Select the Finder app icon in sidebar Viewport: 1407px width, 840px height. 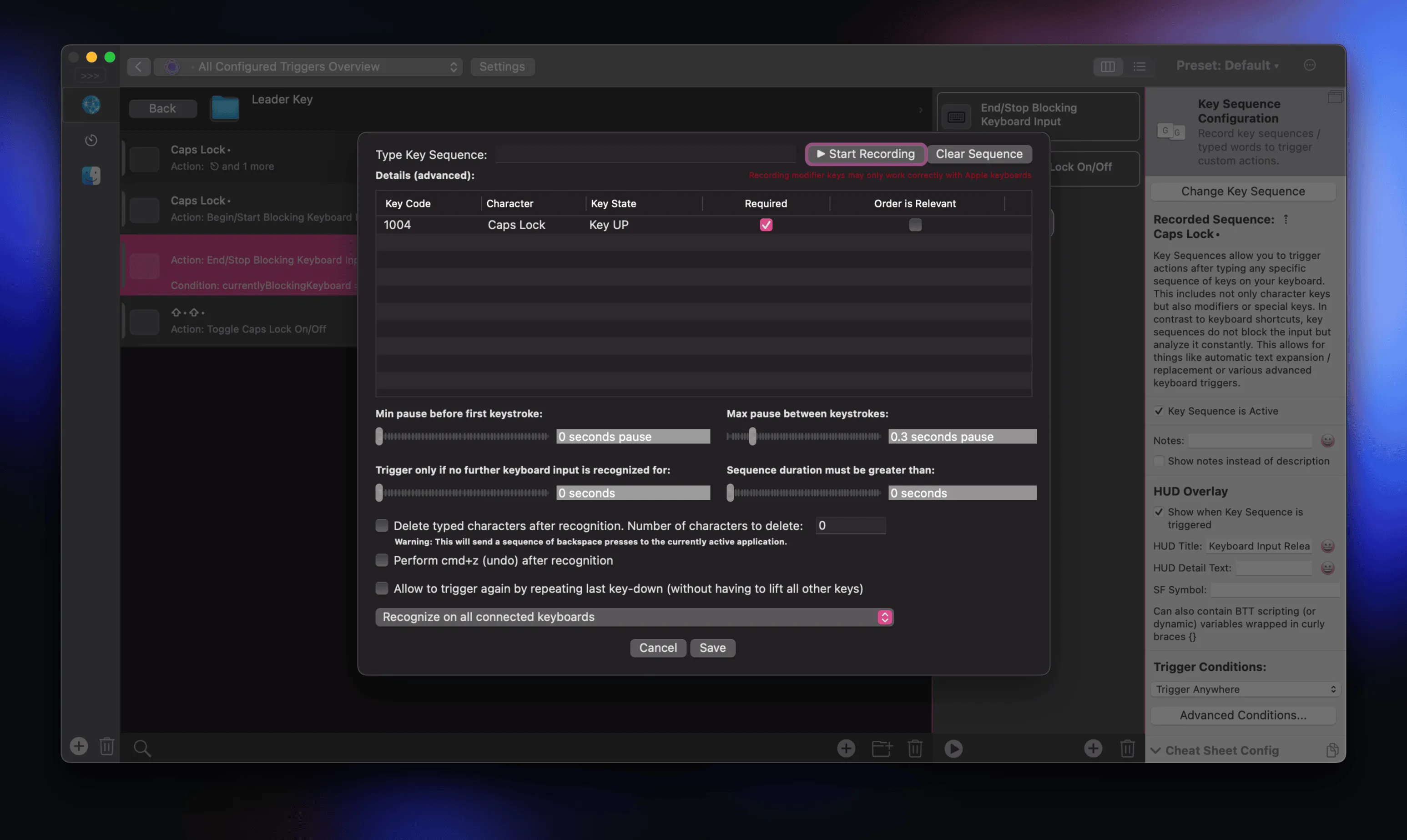click(91, 176)
